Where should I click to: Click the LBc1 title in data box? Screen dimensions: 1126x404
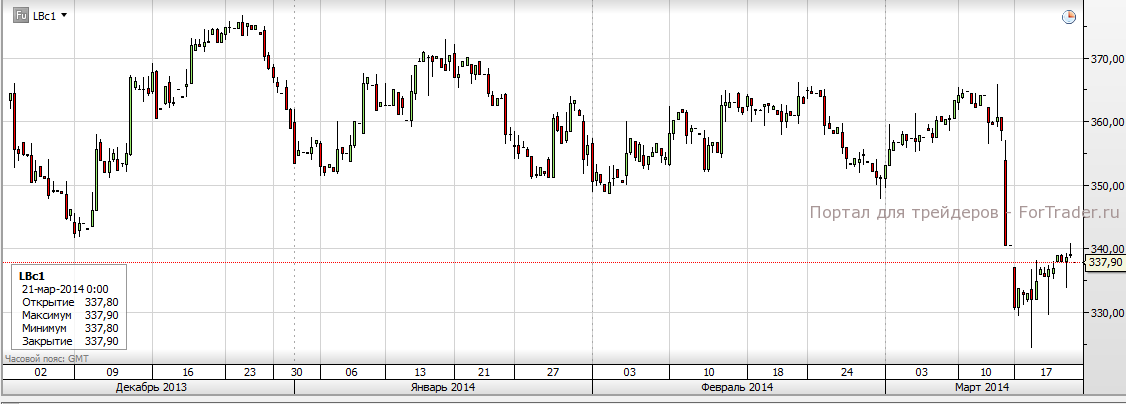[x=32, y=276]
